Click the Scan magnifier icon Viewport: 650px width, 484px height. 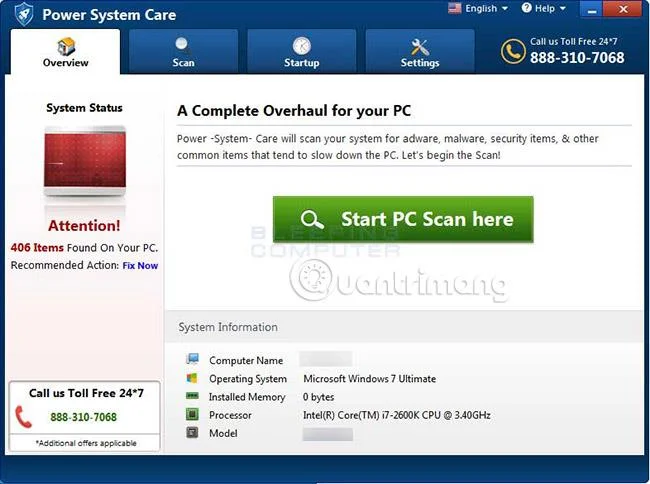182,46
